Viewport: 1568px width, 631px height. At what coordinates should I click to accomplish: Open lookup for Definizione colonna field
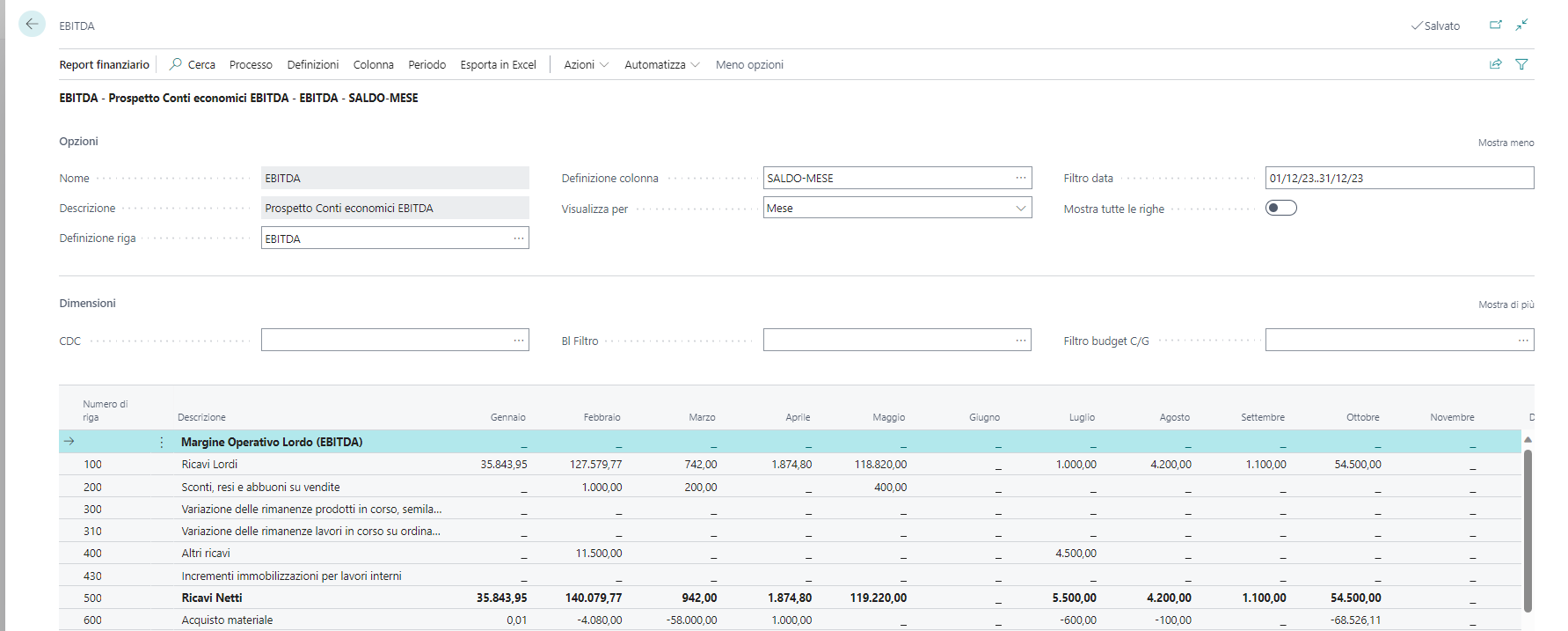1020,178
